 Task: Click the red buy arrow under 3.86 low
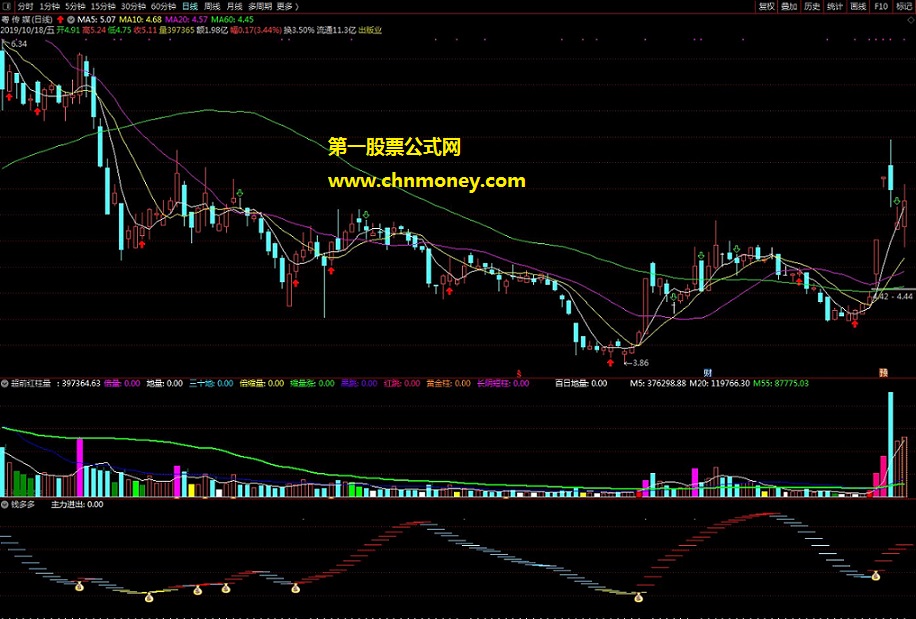pyautogui.click(x=610, y=363)
